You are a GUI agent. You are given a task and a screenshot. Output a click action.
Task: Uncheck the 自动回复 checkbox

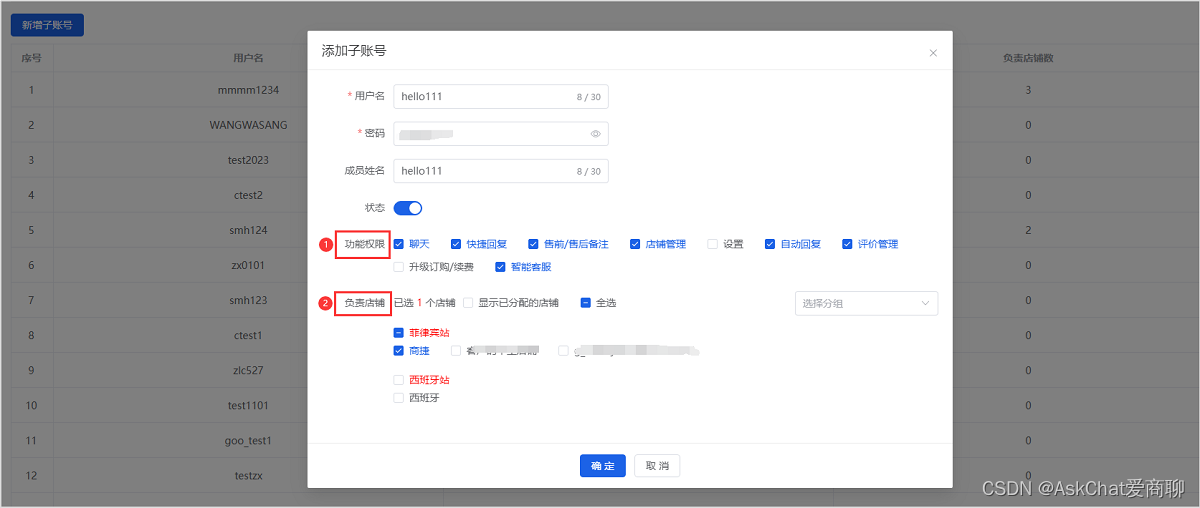pos(770,244)
